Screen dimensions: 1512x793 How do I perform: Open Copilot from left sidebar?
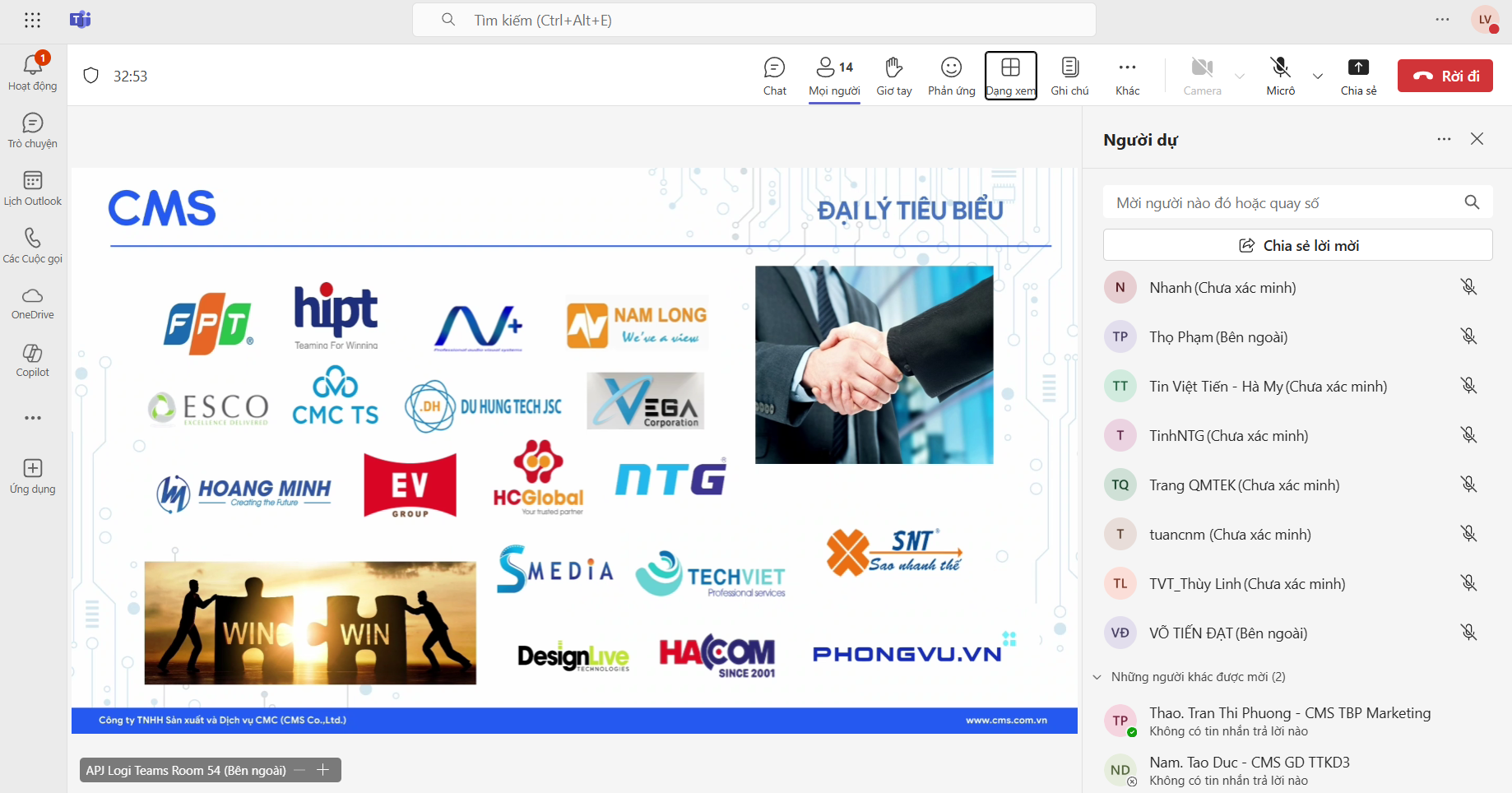coord(33,360)
